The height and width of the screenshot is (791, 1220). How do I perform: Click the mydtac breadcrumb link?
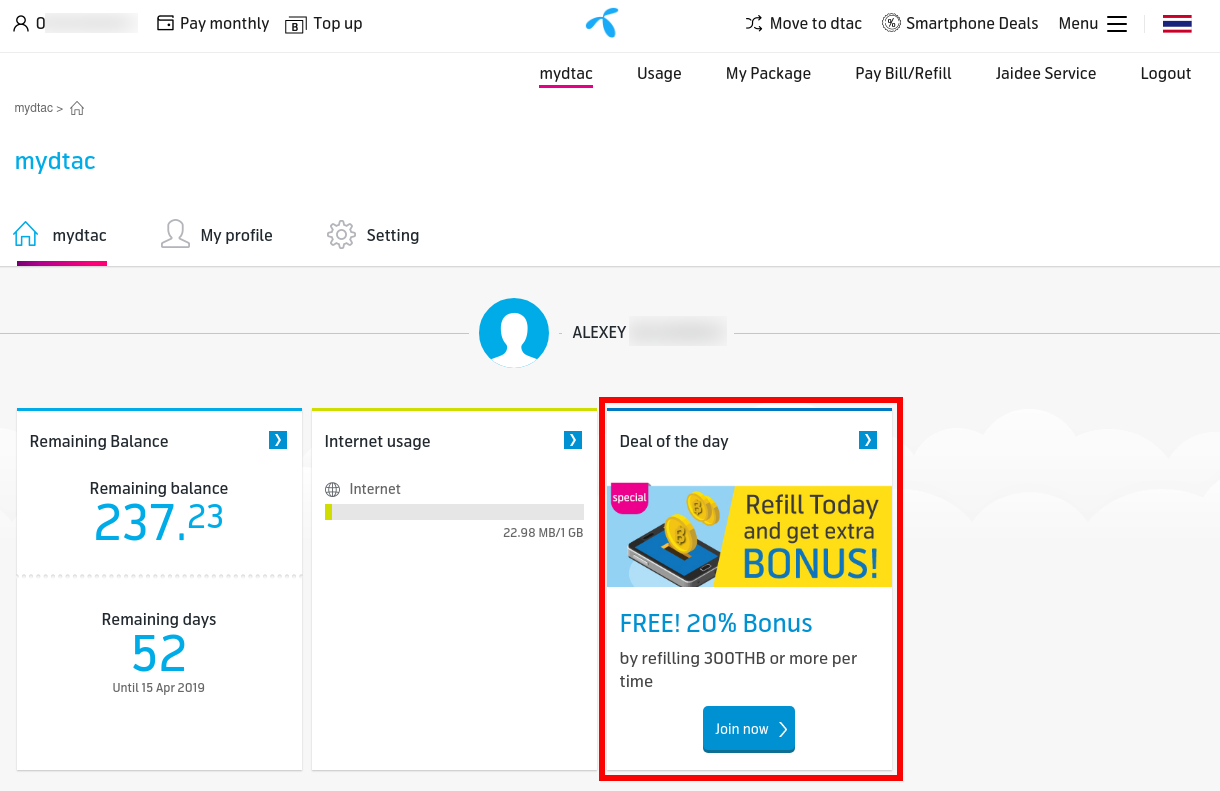click(x=33, y=108)
